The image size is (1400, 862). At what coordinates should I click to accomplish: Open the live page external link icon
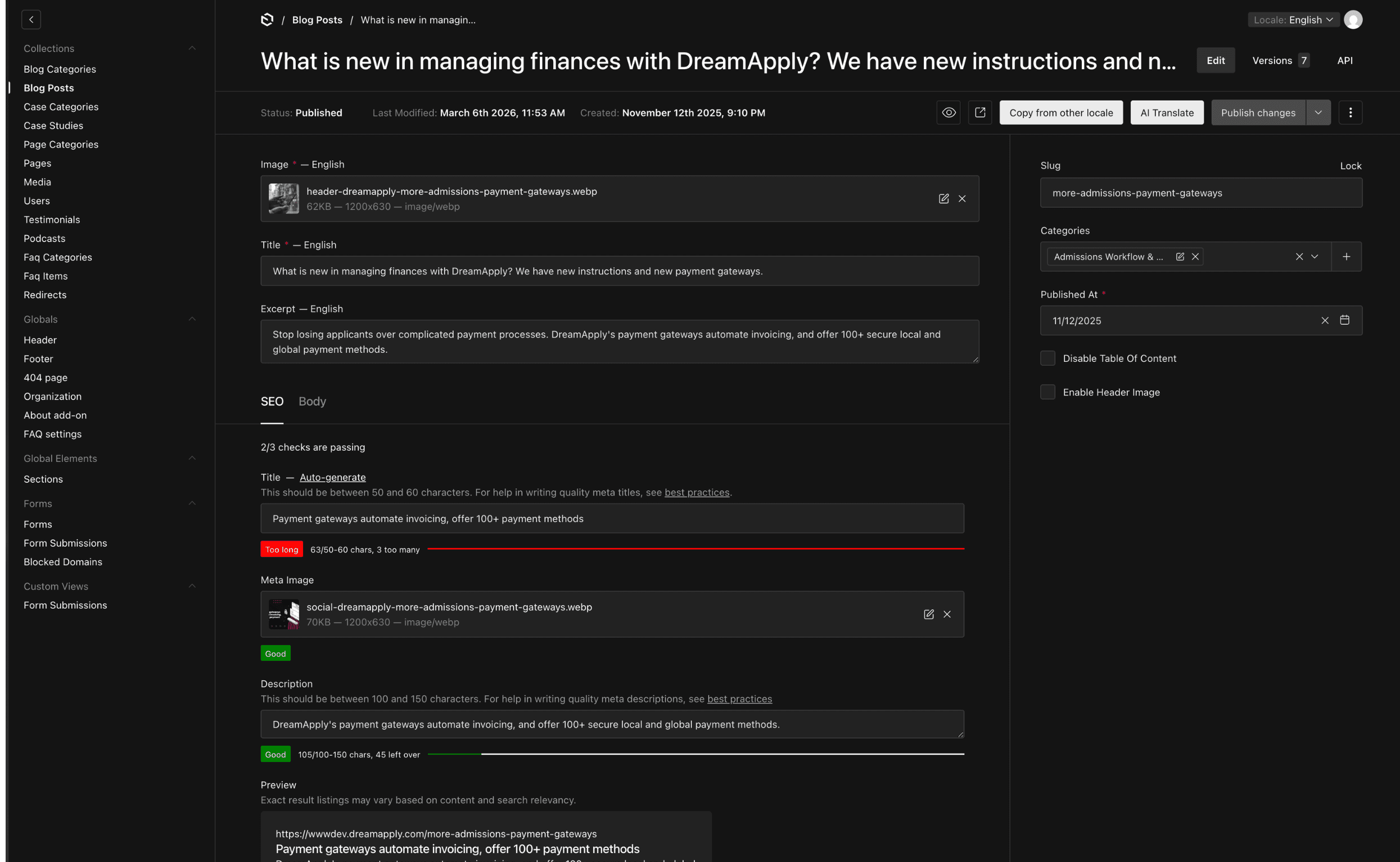pos(979,112)
